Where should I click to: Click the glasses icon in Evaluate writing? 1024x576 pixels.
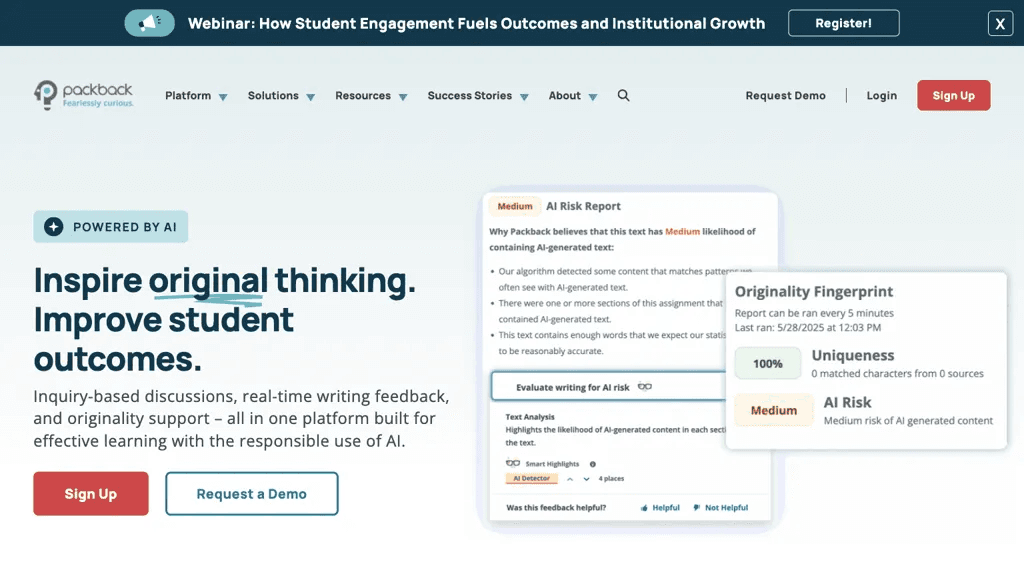[x=645, y=387]
